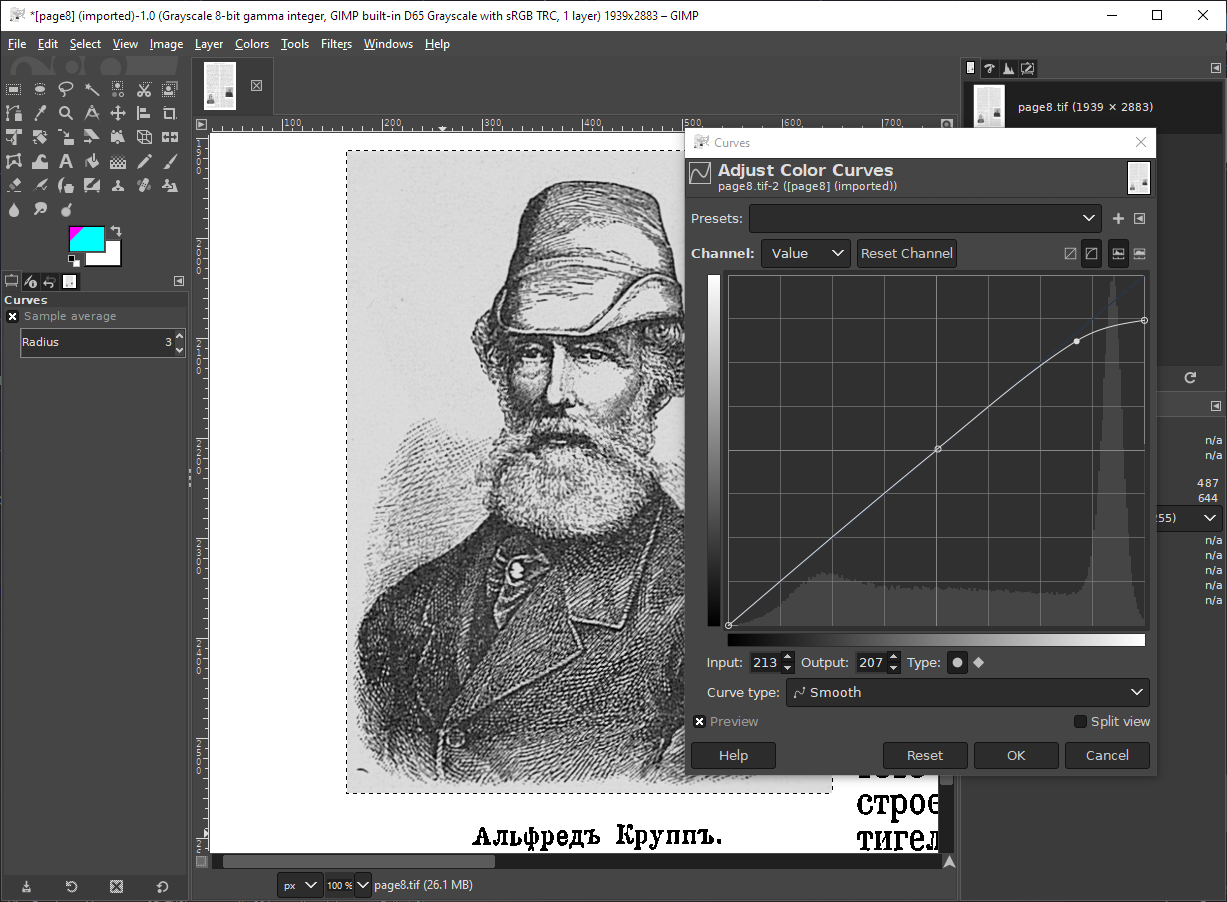Save tool preset icon at bottom left
Viewport: 1227px width, 902px height.
pyautogui.click(x=26, y=886)
